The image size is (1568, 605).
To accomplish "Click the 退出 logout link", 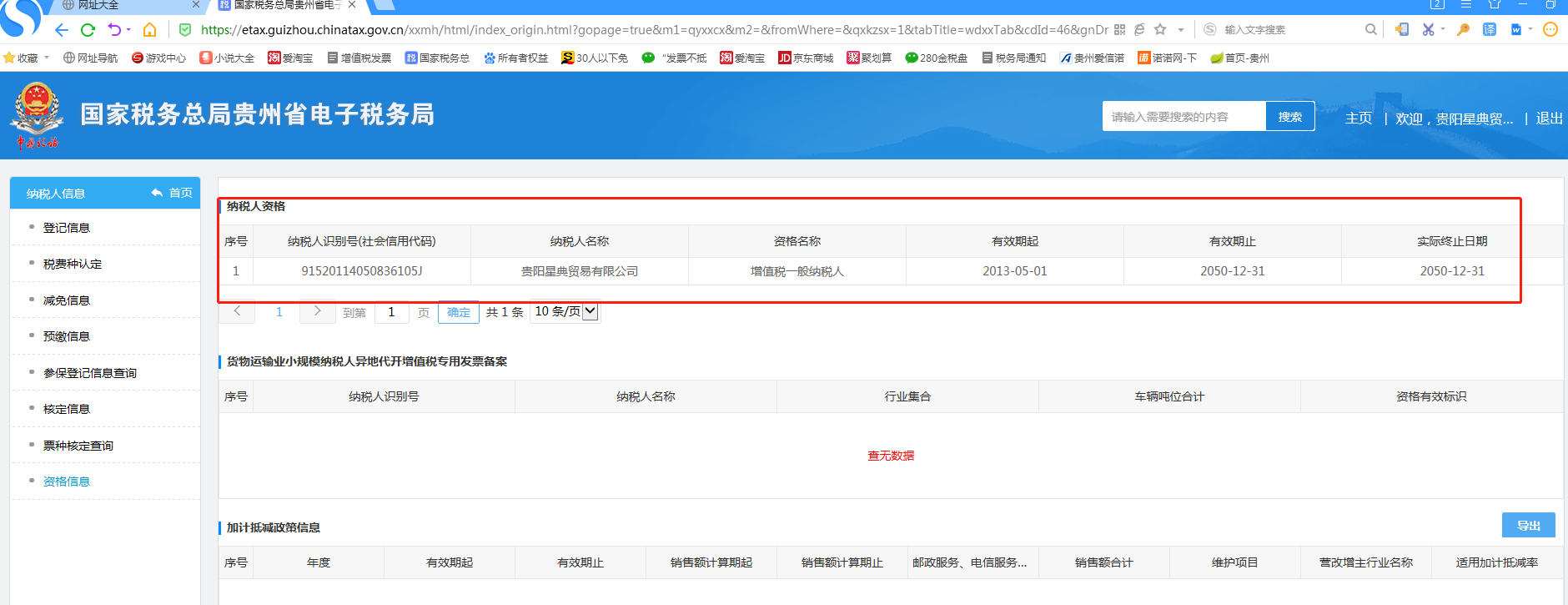I will tap(1549, 118).
